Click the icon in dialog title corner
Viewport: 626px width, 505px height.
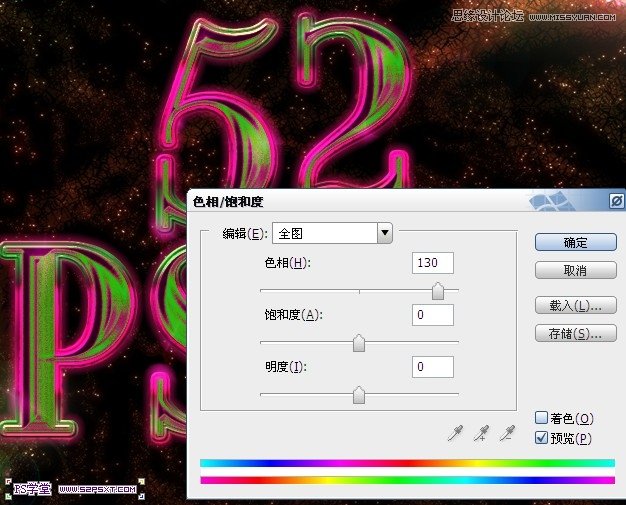coord(617,201)
